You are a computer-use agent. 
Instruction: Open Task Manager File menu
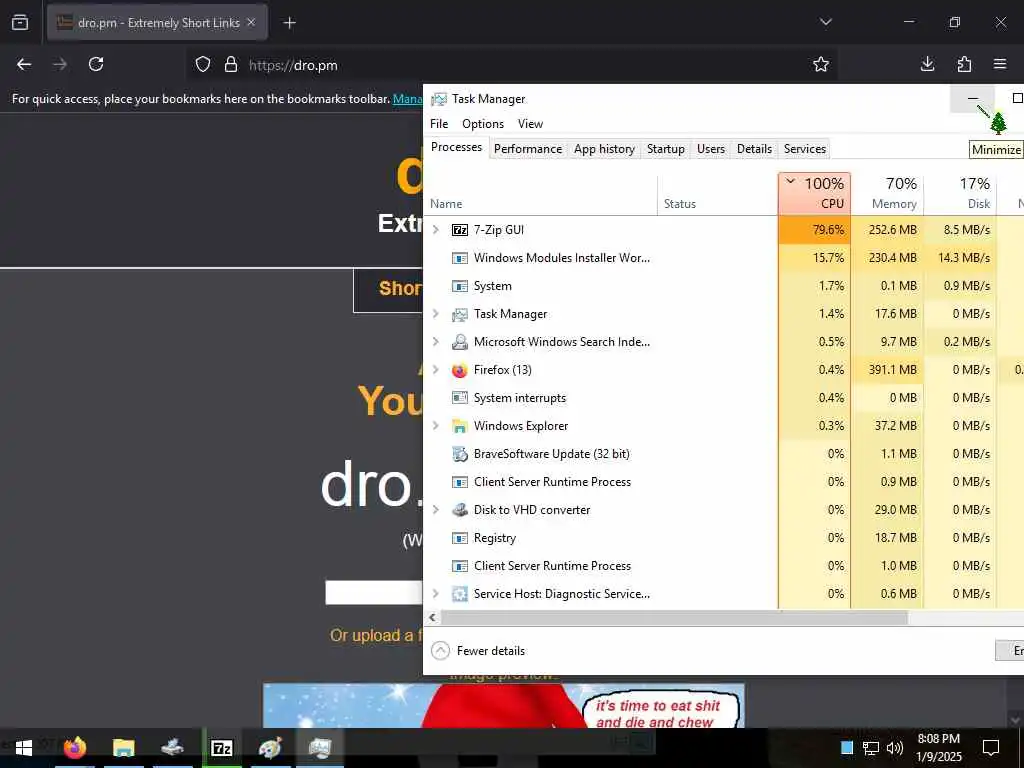point(439,124)
